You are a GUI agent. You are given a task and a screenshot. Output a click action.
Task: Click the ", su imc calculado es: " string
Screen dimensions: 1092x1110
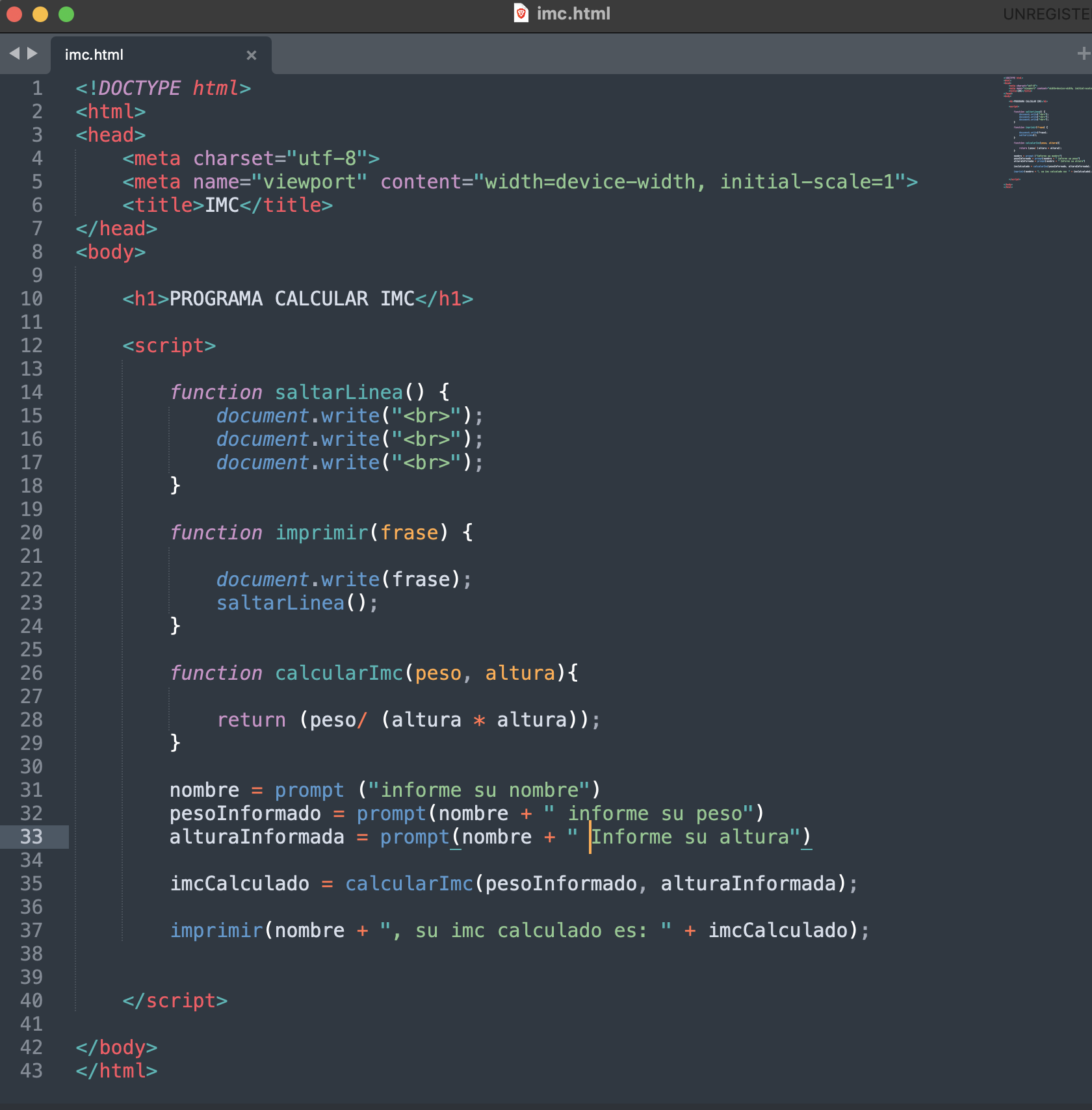526,931
